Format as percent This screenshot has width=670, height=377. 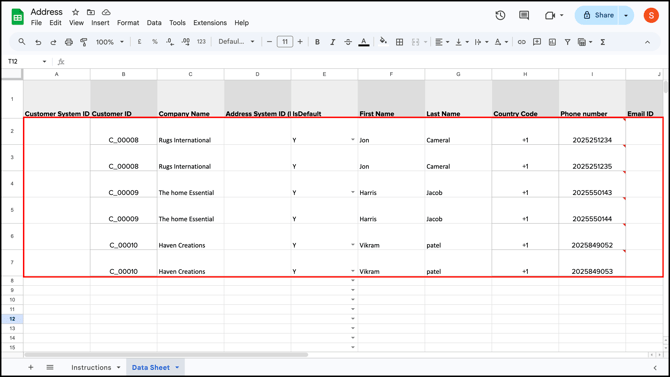coord(155,42)
